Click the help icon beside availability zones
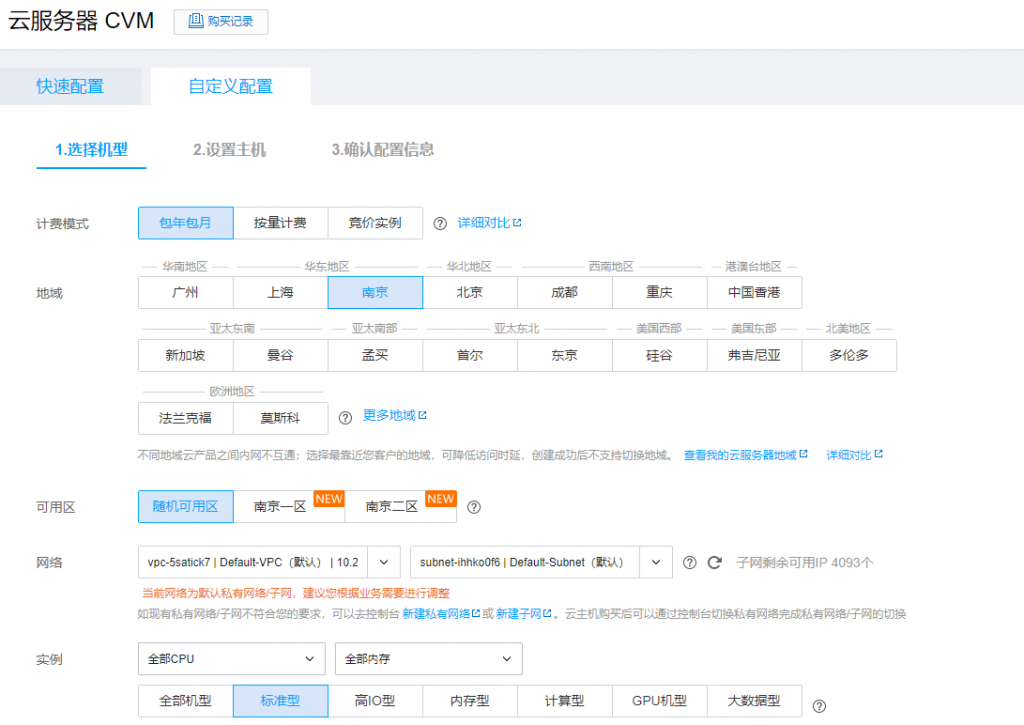Viewport: 1024px width, 725px height. pos(474,507)
